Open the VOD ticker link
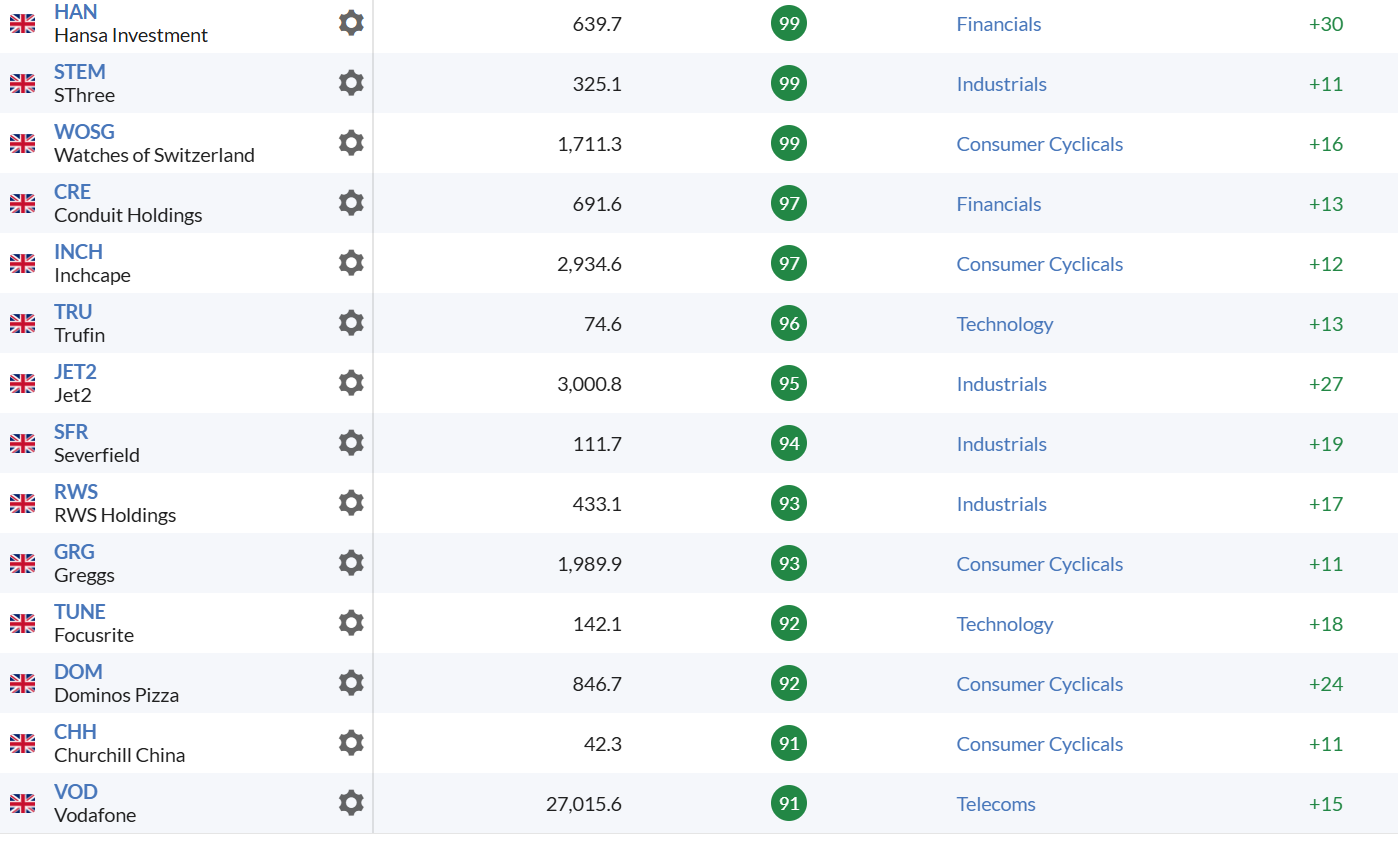 [x=76, y=792]
